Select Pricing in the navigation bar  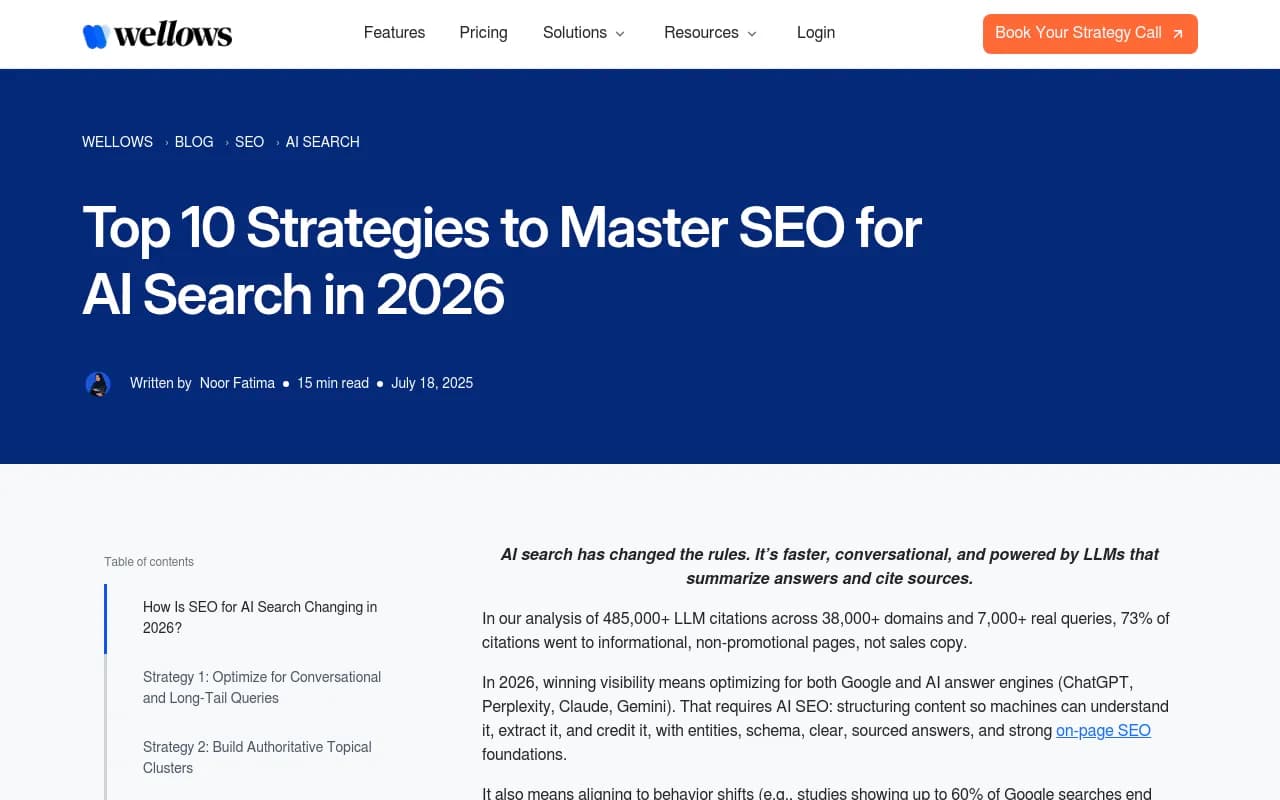483,33
